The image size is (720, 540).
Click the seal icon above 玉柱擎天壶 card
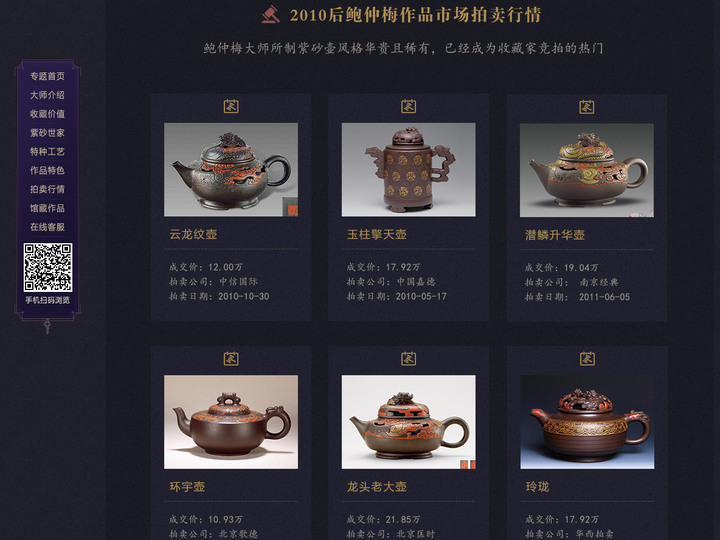pos(409,107)
